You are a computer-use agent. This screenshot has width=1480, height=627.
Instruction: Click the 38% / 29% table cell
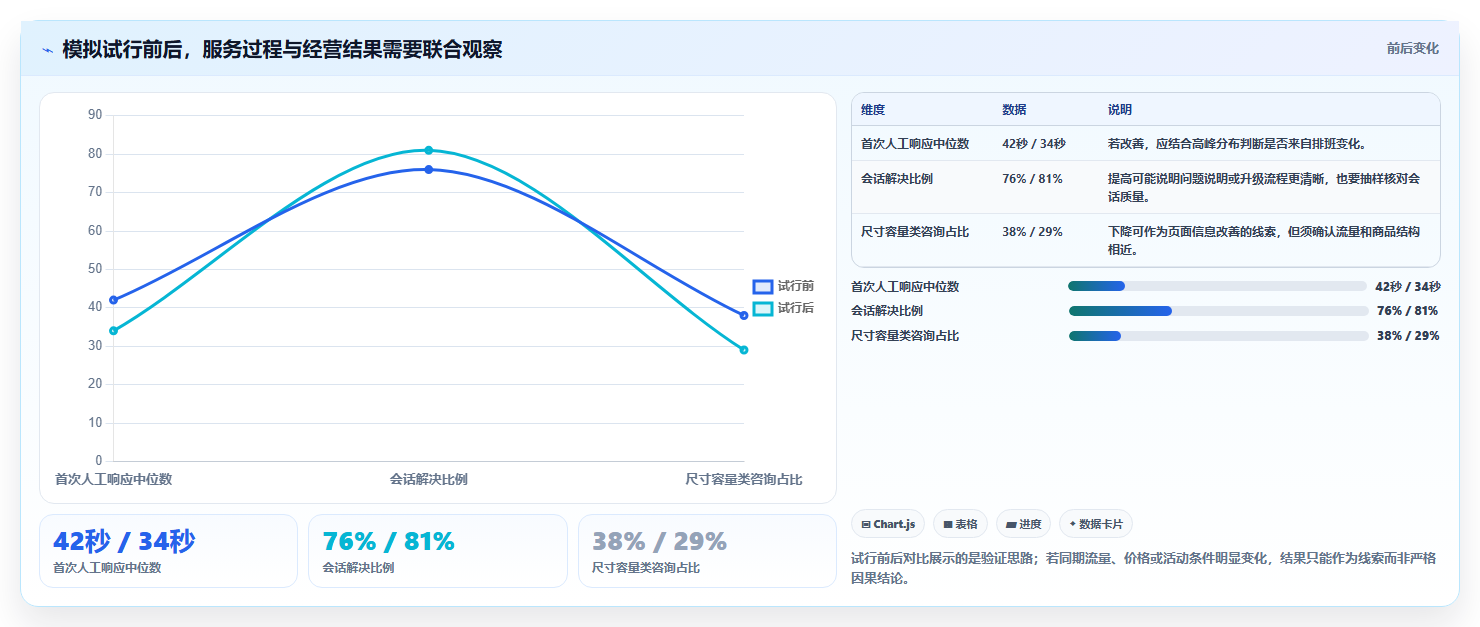(x=1032, y=232)
